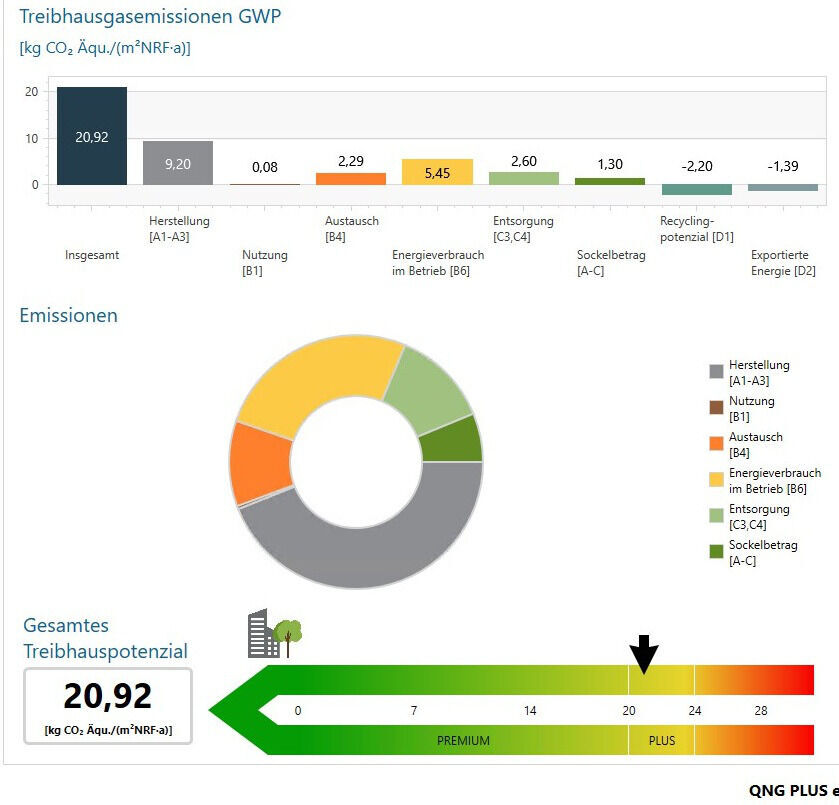Click the building and tree icon

tap(274, 632)
